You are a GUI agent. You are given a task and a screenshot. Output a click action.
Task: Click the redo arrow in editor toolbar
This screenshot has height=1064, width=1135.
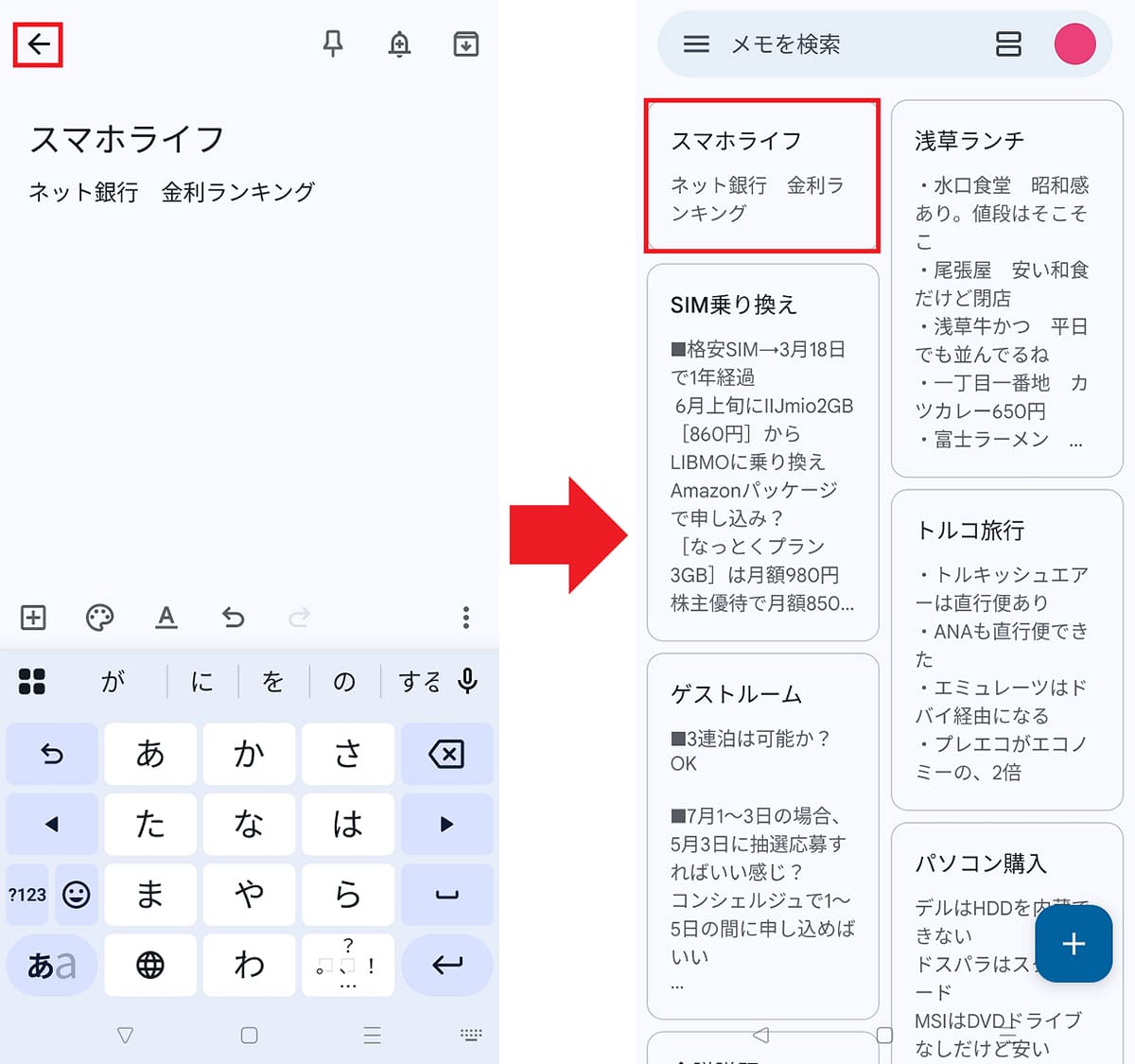299,618
